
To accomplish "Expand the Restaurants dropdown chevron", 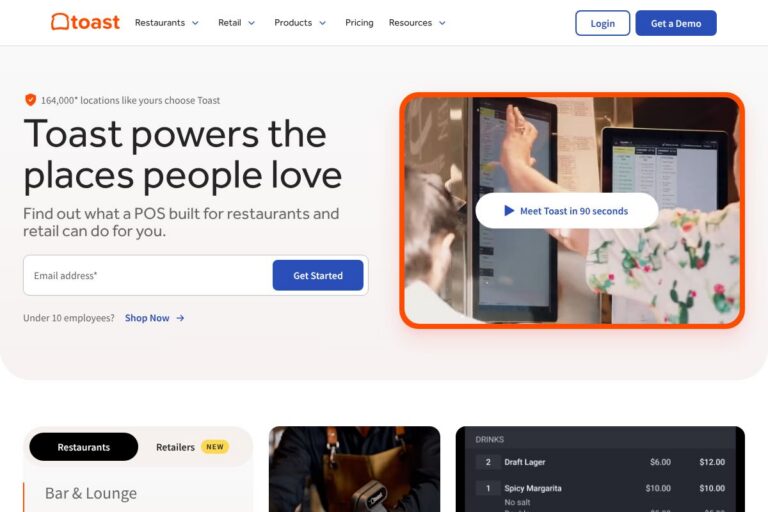I will (195, 23).
